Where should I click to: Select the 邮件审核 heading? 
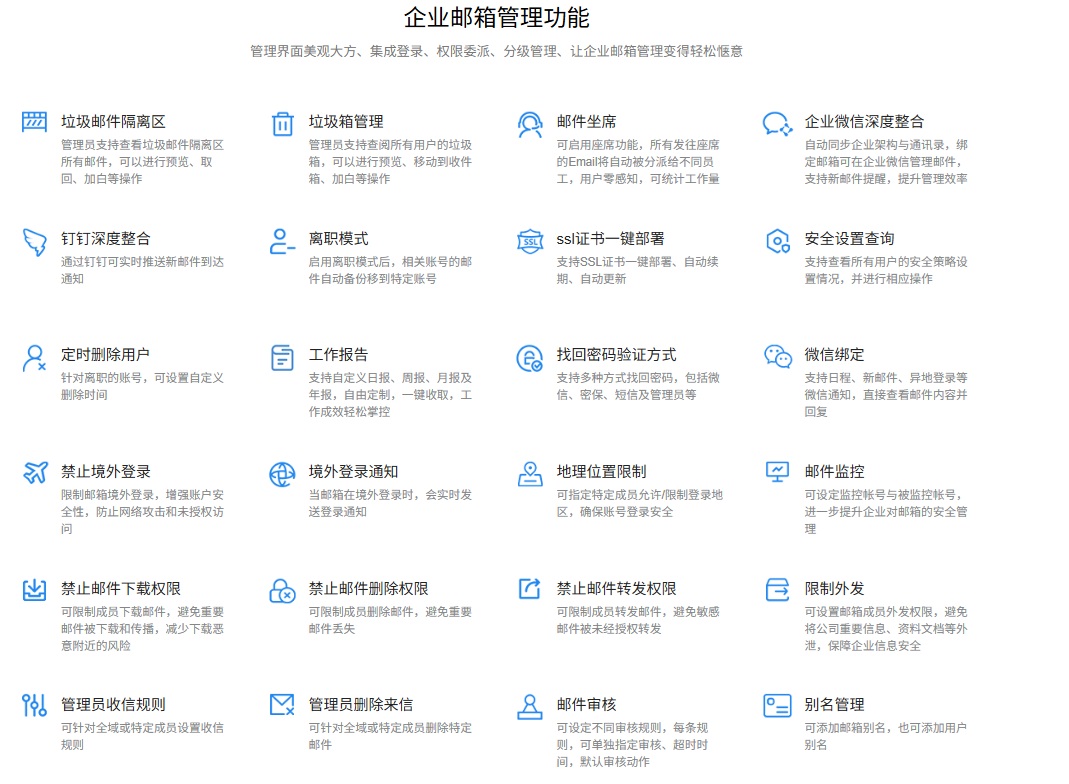(x=586, y=704)
